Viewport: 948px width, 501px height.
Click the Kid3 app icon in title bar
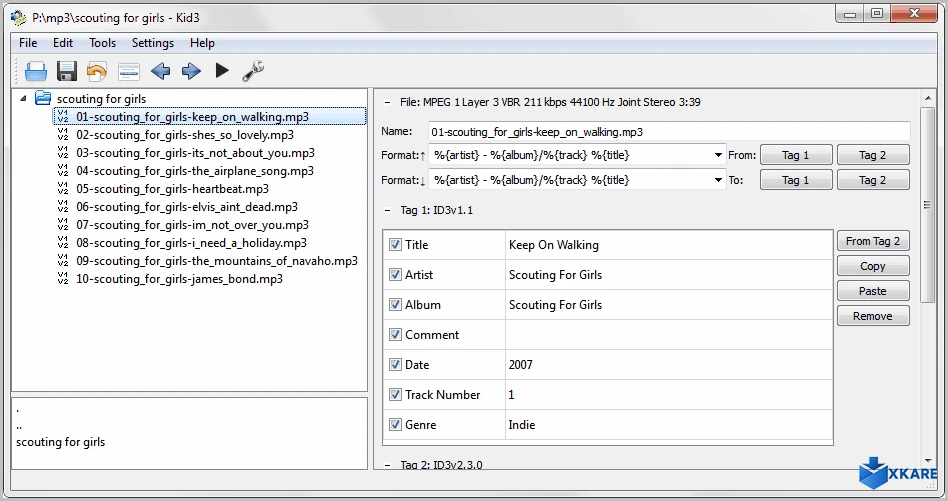(19, 18)
